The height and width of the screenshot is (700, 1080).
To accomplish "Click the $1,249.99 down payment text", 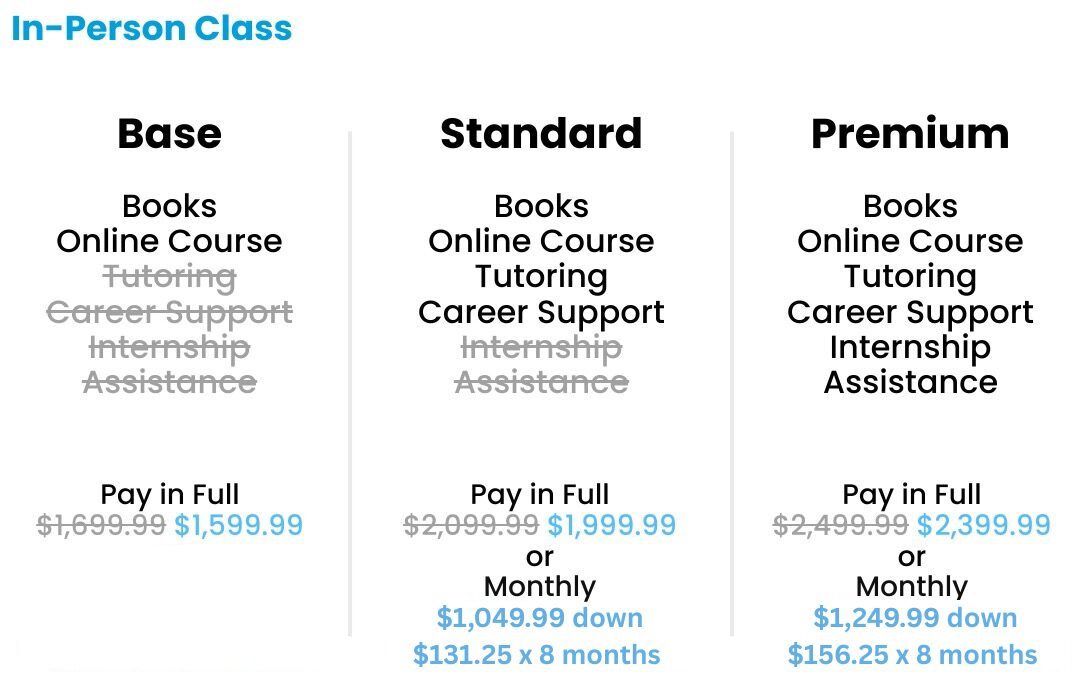I will (x=914, y=618).
